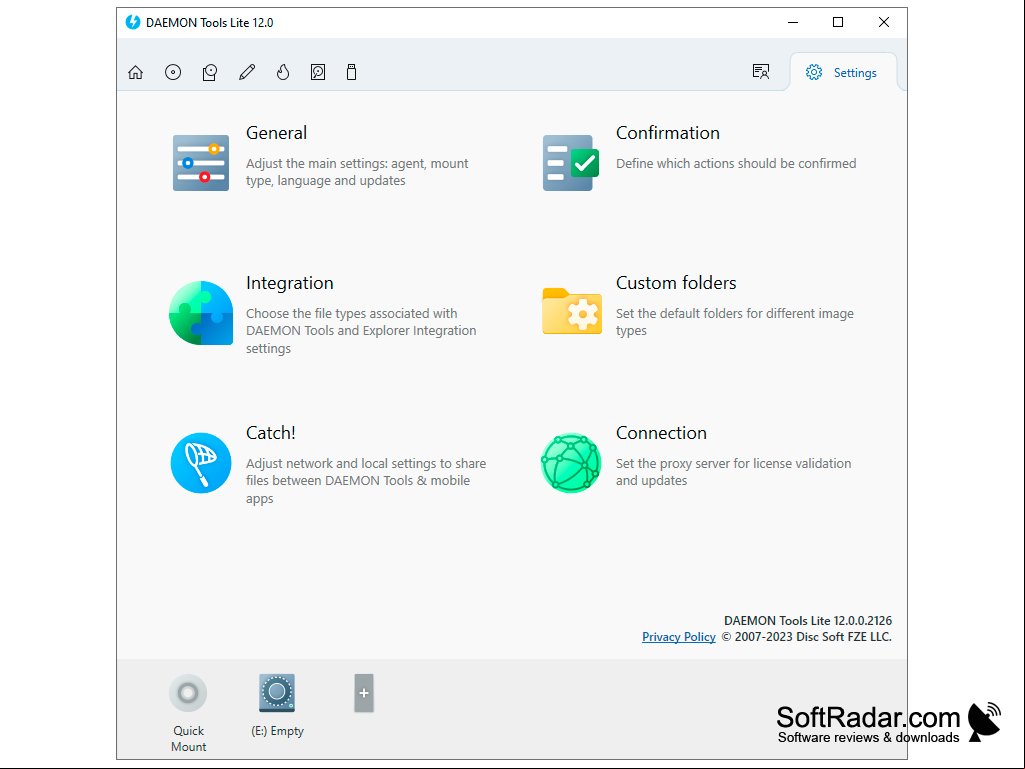Close the DAEMON Tools Lite window
1025x769 pixels.
[x=884, y=22]
